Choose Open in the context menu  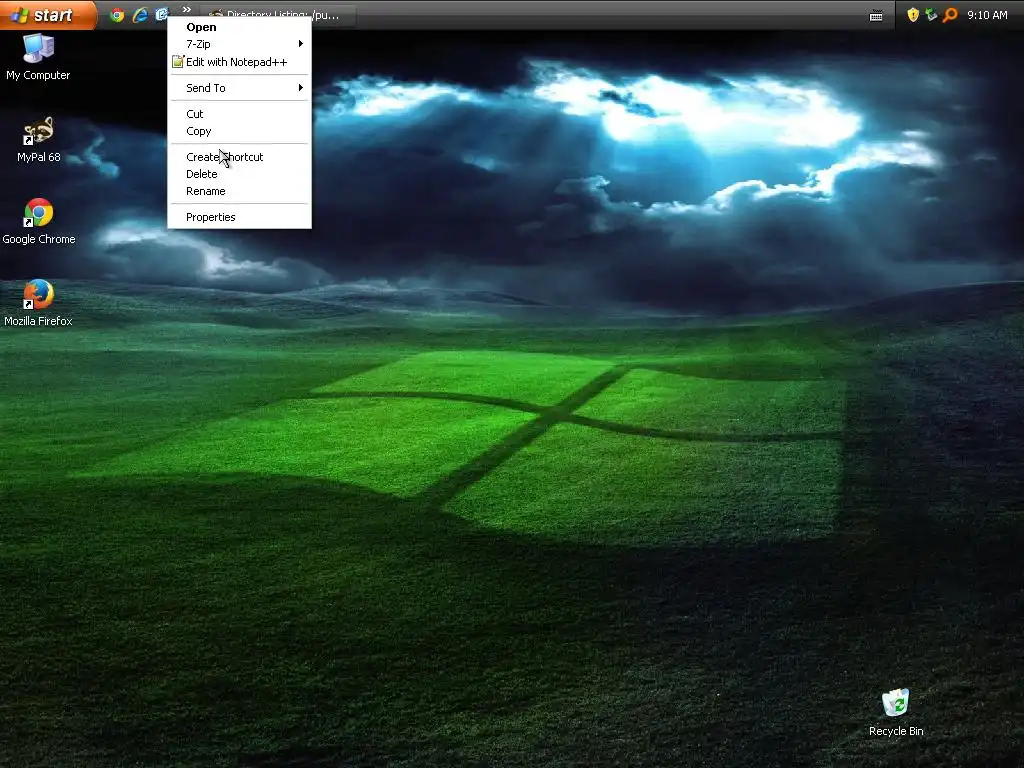coord(239,27)
